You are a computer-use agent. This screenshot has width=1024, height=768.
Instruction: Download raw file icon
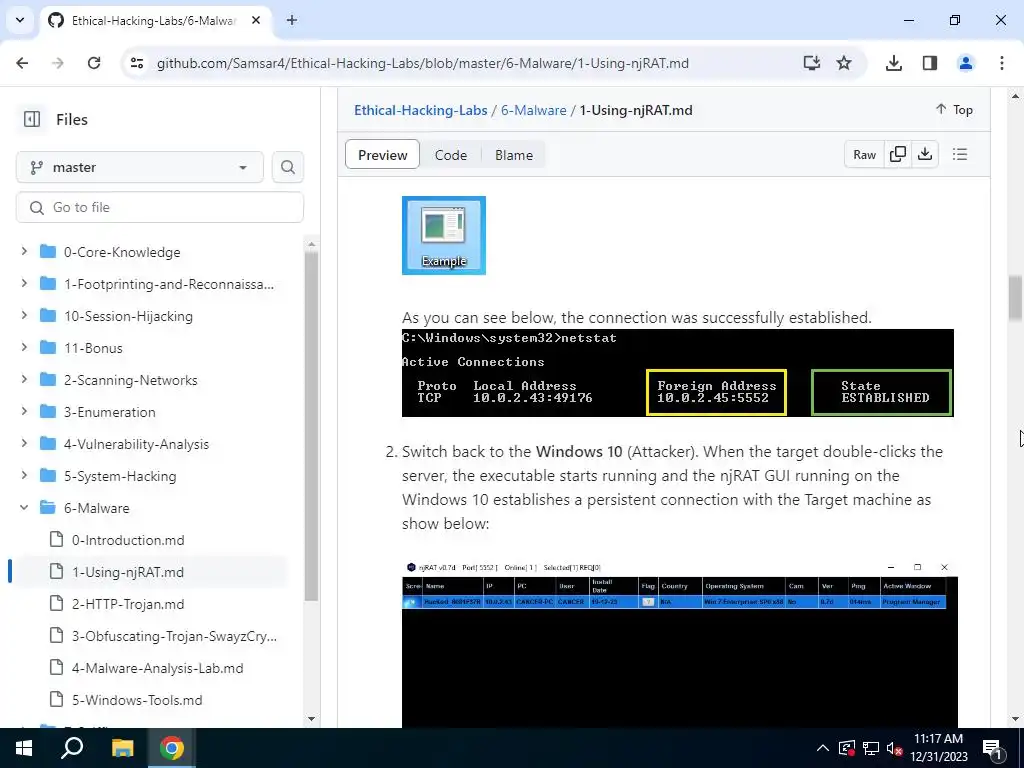click(x=925, y=154)
